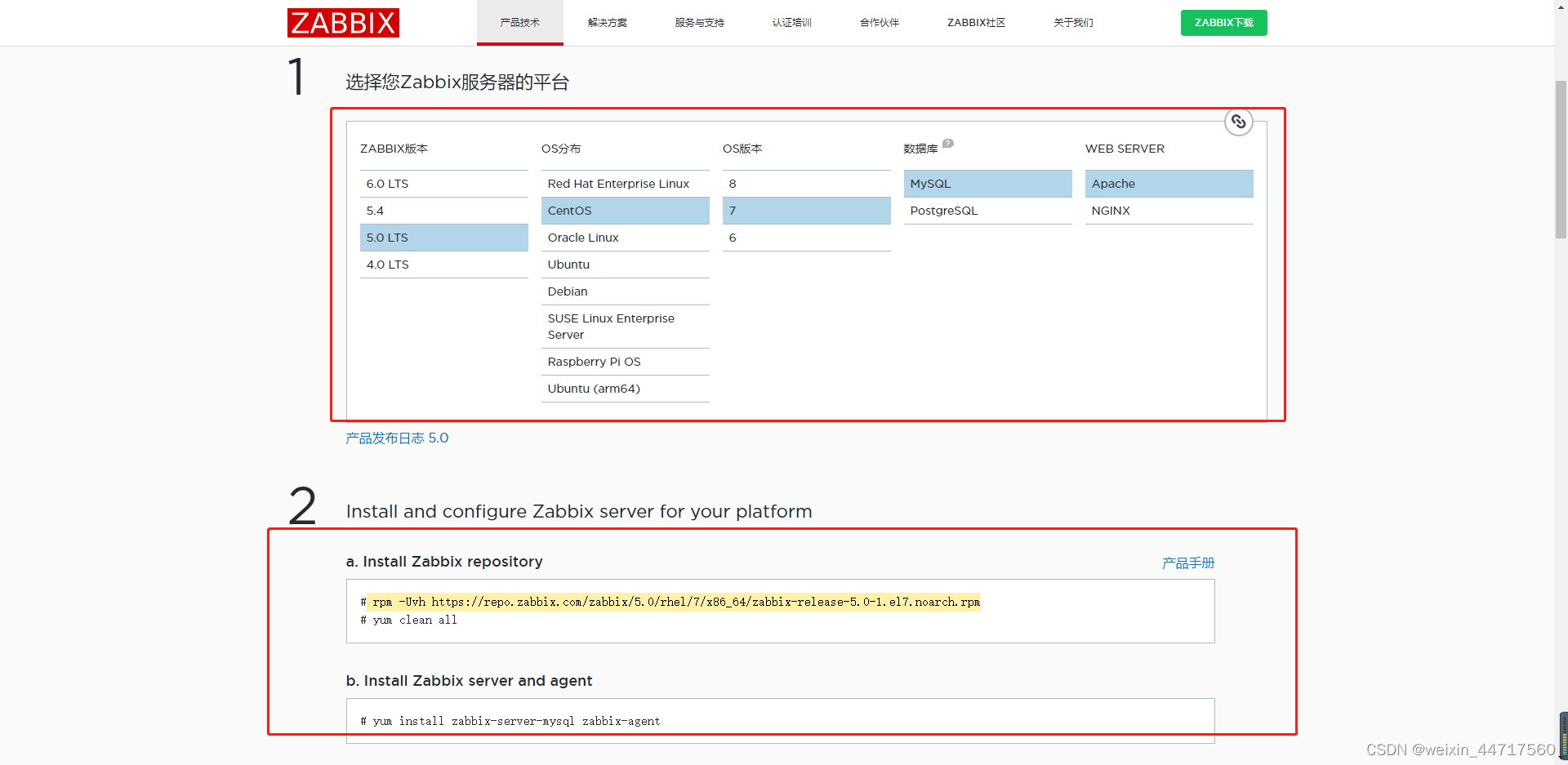Image resolution: width=1568 pixels, height=765 pixels.
Task: Choose Ubuntu distribution
Action: pos(626,265)
